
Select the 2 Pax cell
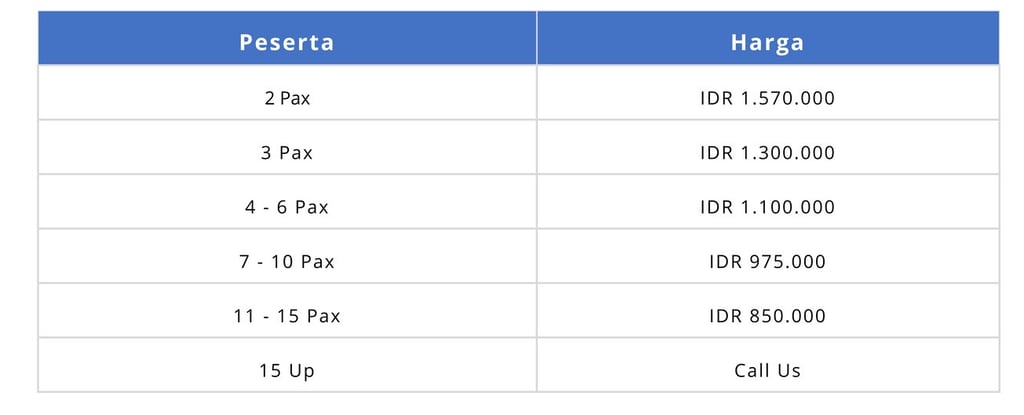(287, 92)
